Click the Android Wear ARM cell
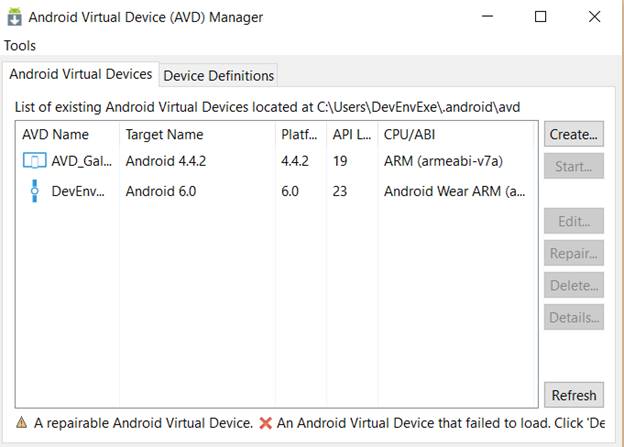 coord(454,190)
